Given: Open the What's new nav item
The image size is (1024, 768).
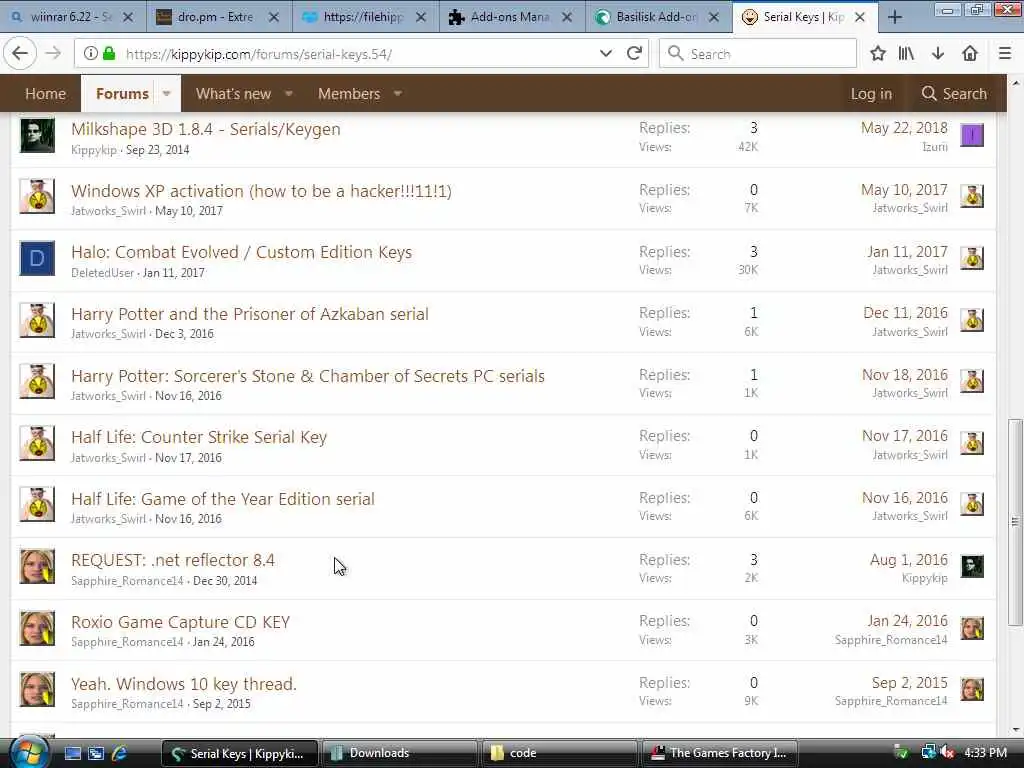Looking at the screenshot, I should pyautogui.click(x=233, y=93).
